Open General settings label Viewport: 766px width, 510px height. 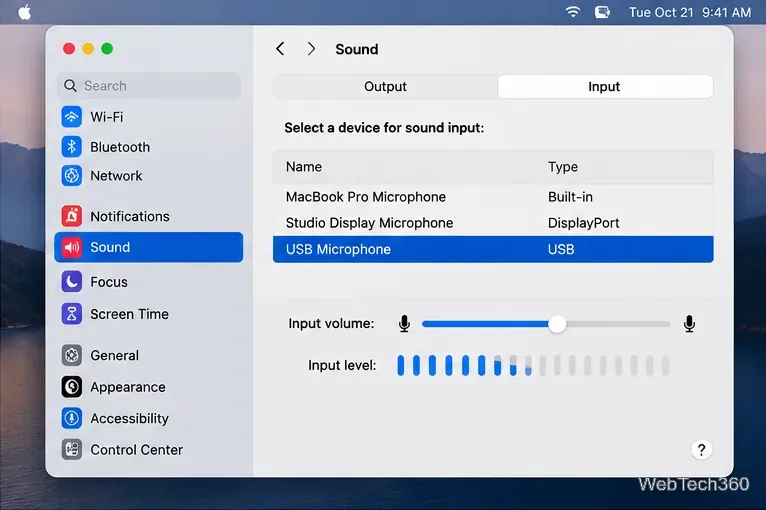[114, 355]
